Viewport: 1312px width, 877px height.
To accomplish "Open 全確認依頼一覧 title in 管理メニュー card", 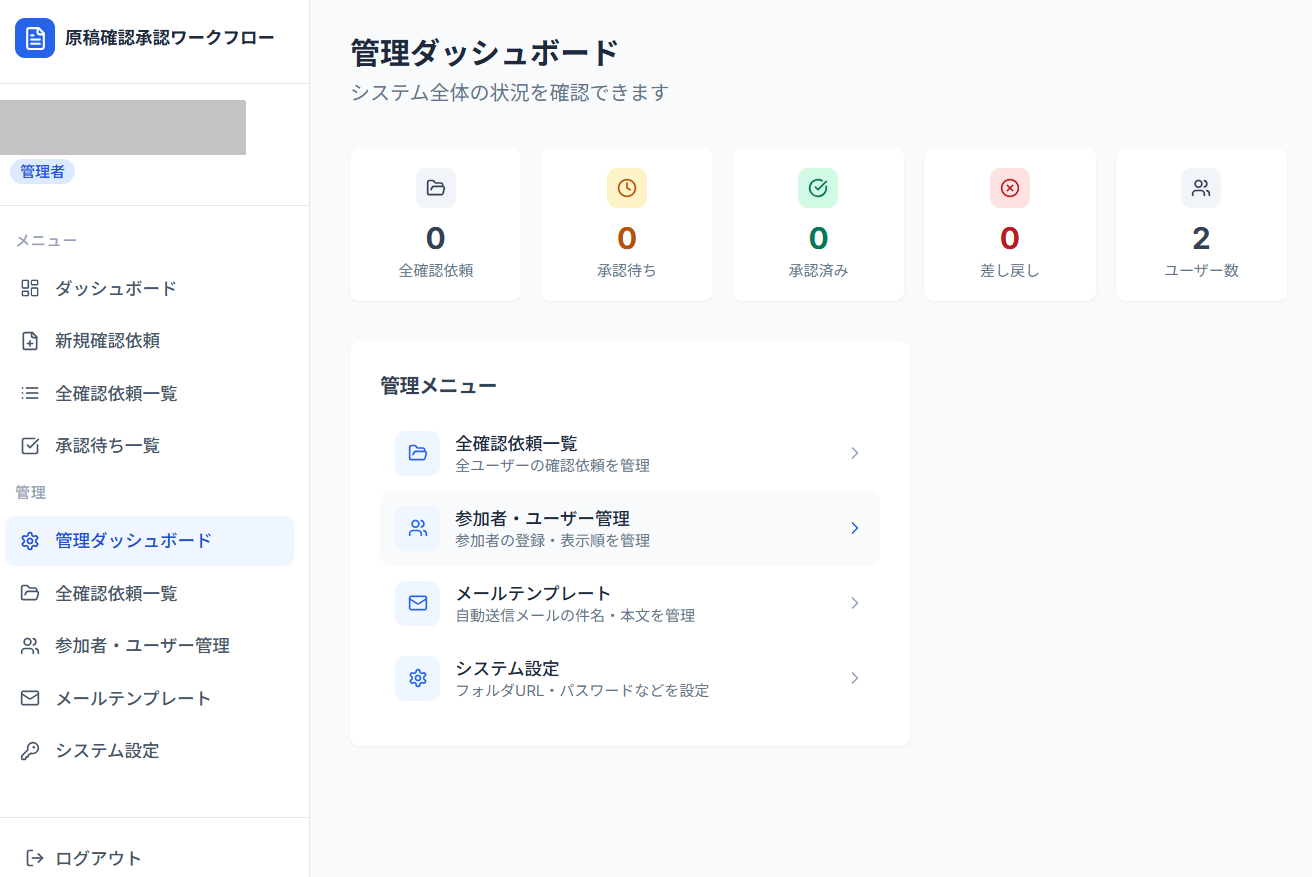I will 516,443.
